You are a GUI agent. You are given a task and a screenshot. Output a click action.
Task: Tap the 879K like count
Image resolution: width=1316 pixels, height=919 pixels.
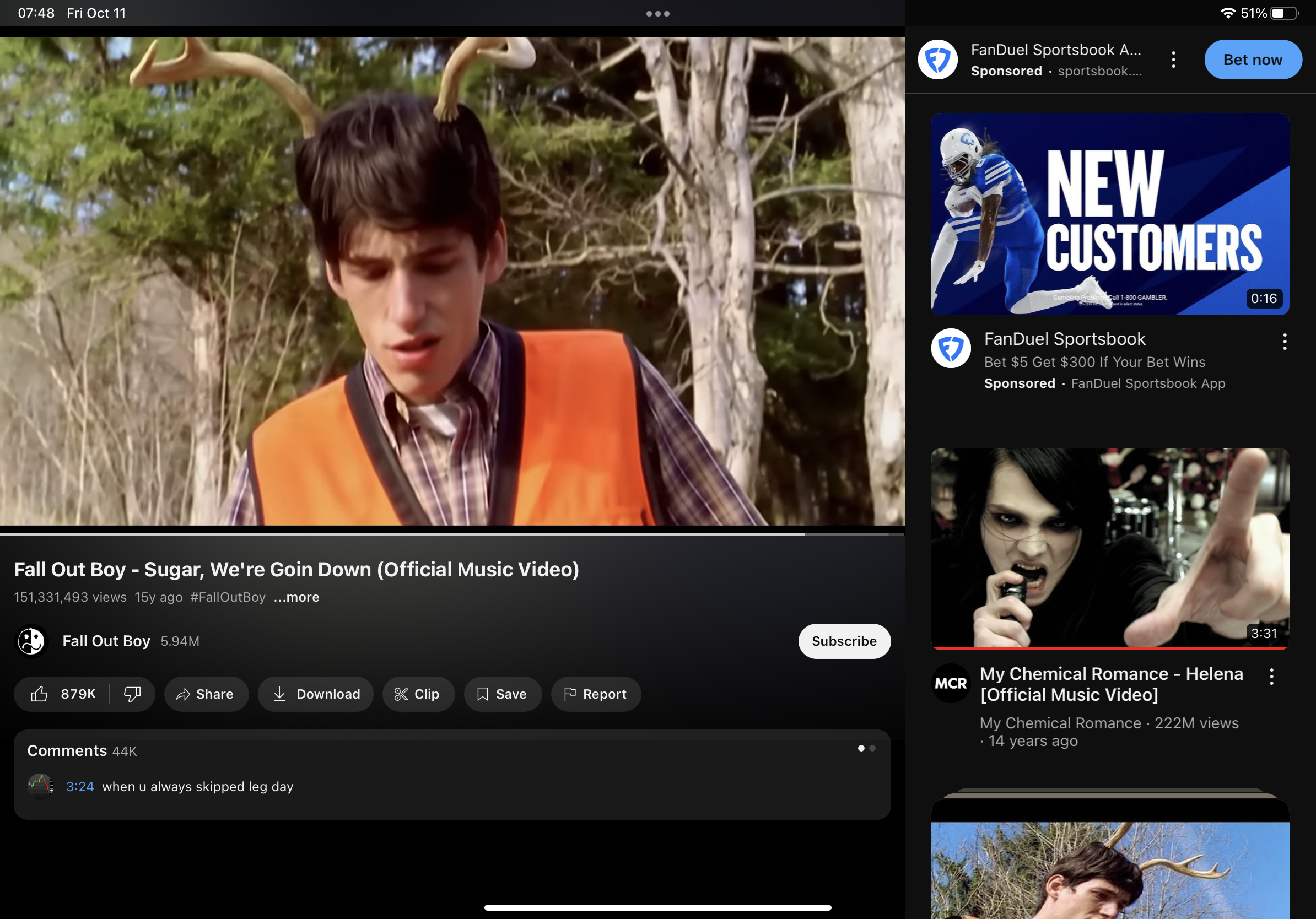(78, 694)
